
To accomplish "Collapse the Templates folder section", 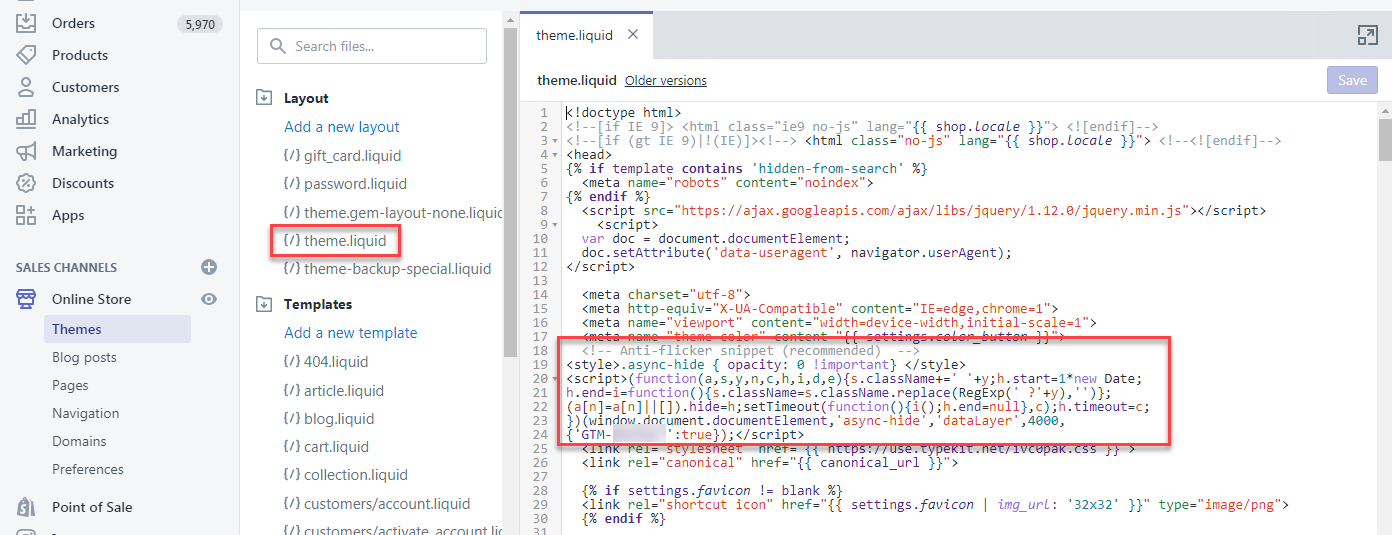I will (x=264, y=304).
